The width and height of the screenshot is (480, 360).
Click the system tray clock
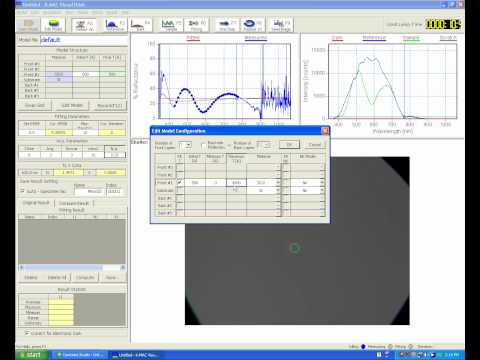click(x=451, y=355)
